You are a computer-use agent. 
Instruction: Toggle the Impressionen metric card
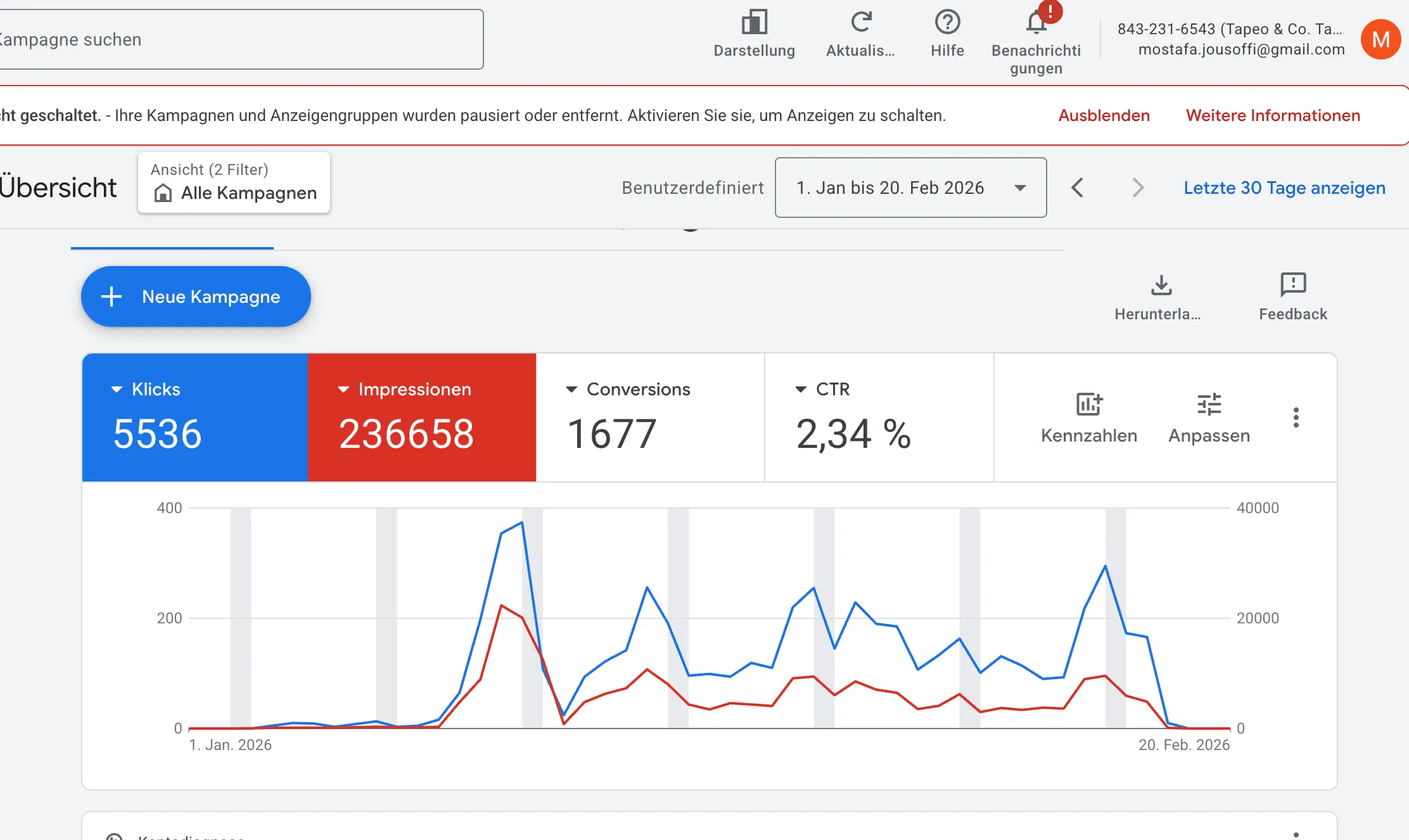(x=421, y=417)
